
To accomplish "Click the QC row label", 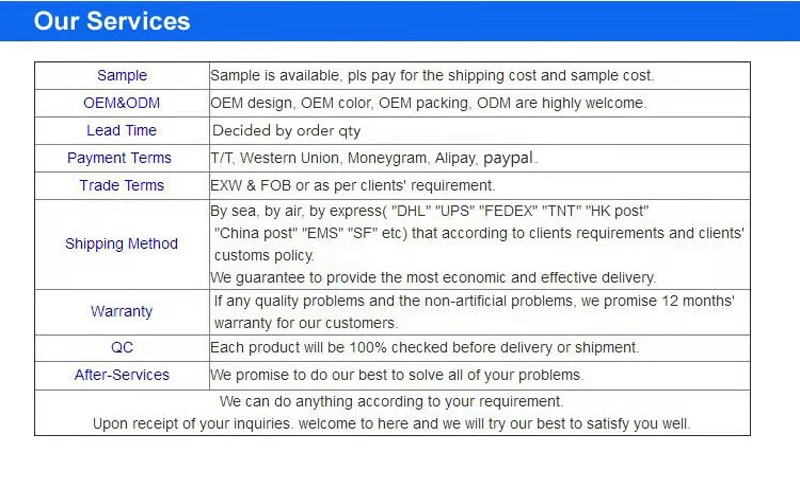I will tap(122, 348).
